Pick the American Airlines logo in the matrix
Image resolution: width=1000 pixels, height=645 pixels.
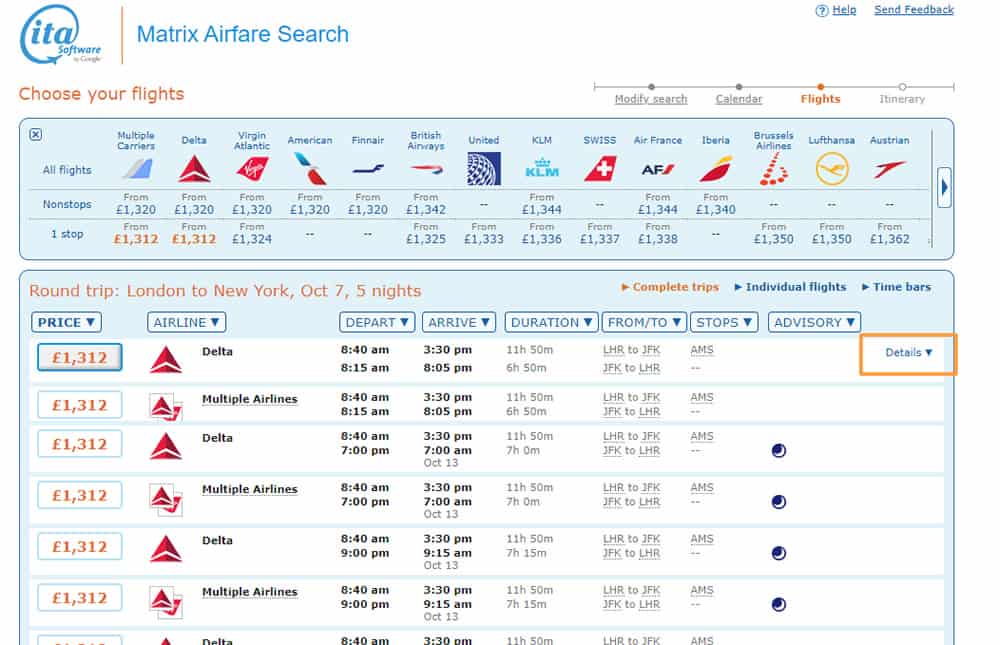click(x=310, y=169)
